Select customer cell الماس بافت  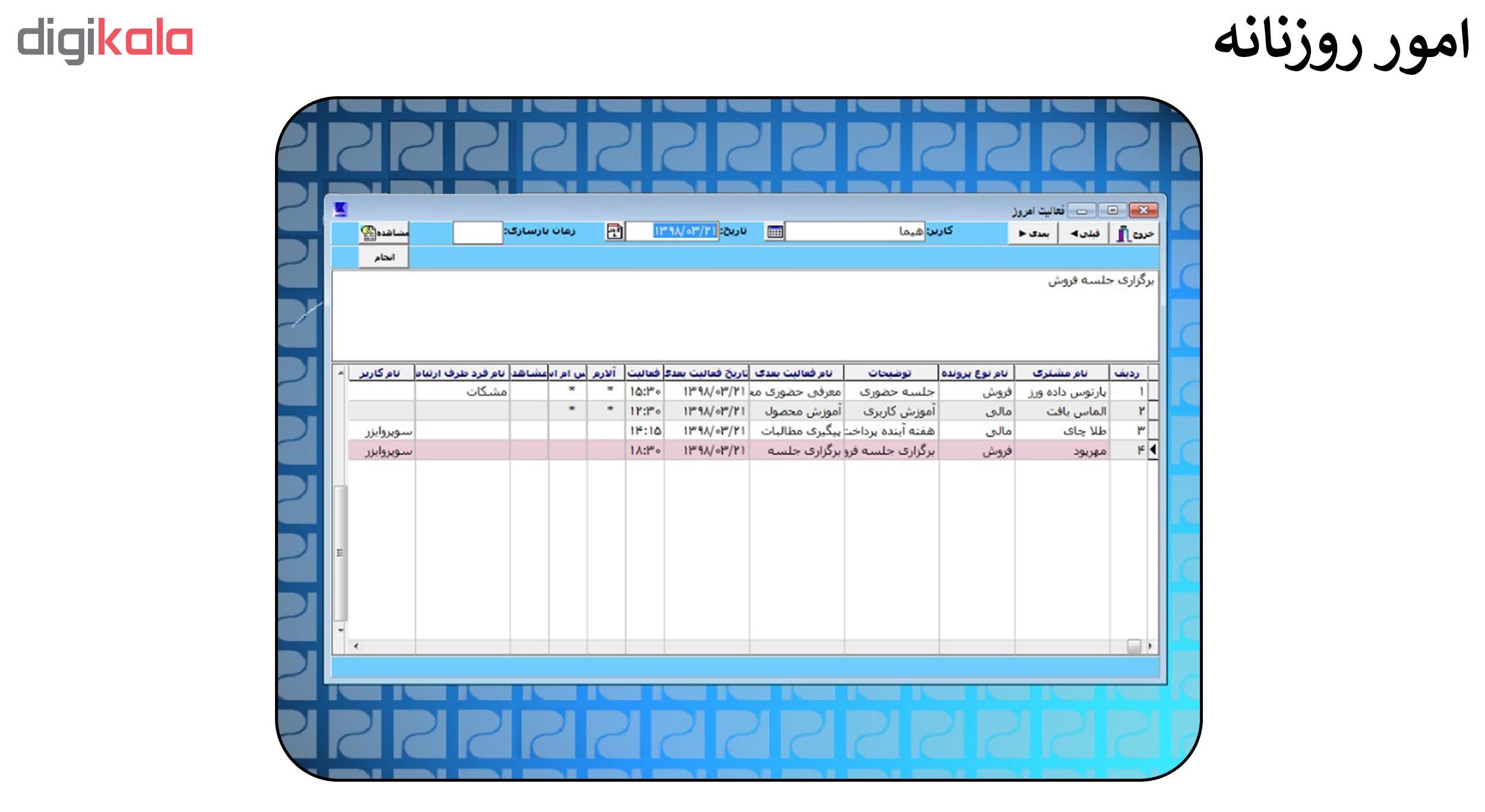tap(1061, 411)
